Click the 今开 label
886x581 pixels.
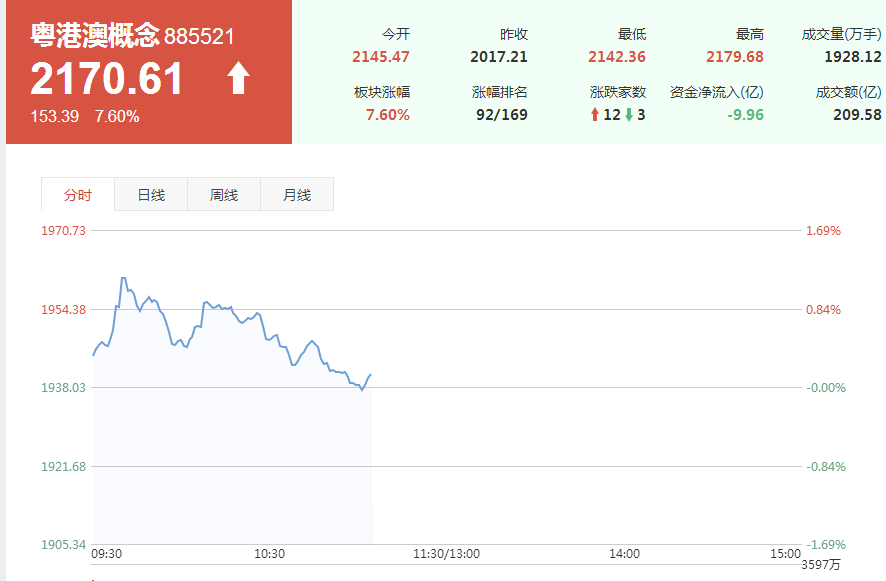tap(396, 34)
